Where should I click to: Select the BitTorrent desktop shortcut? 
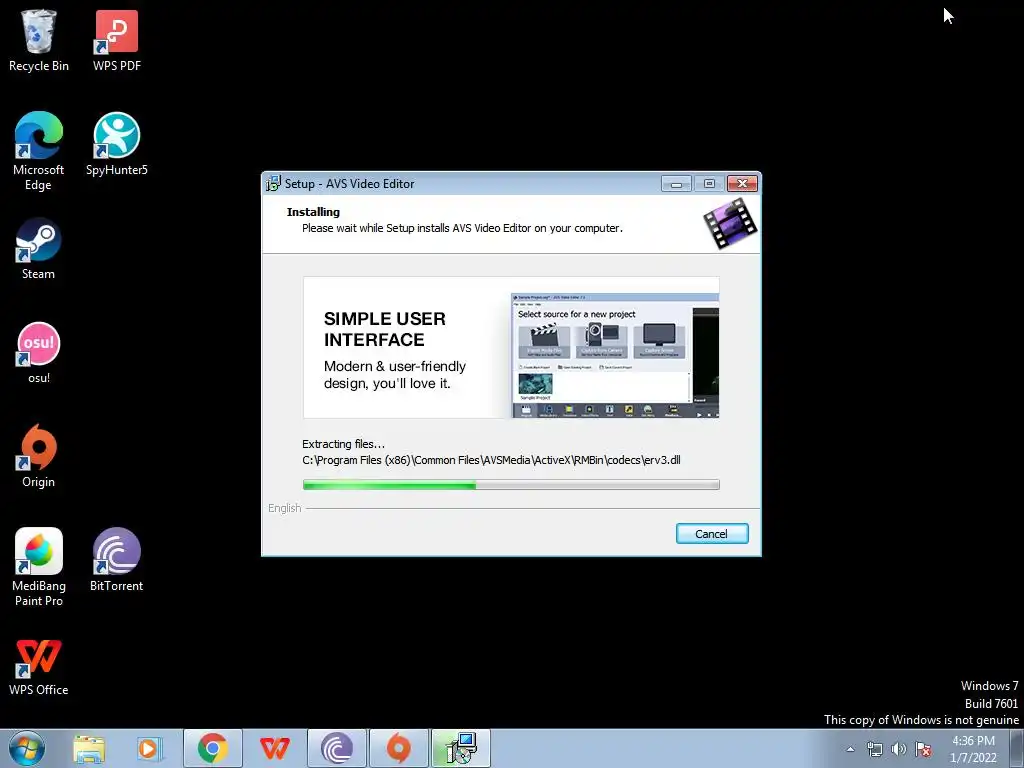116,560
